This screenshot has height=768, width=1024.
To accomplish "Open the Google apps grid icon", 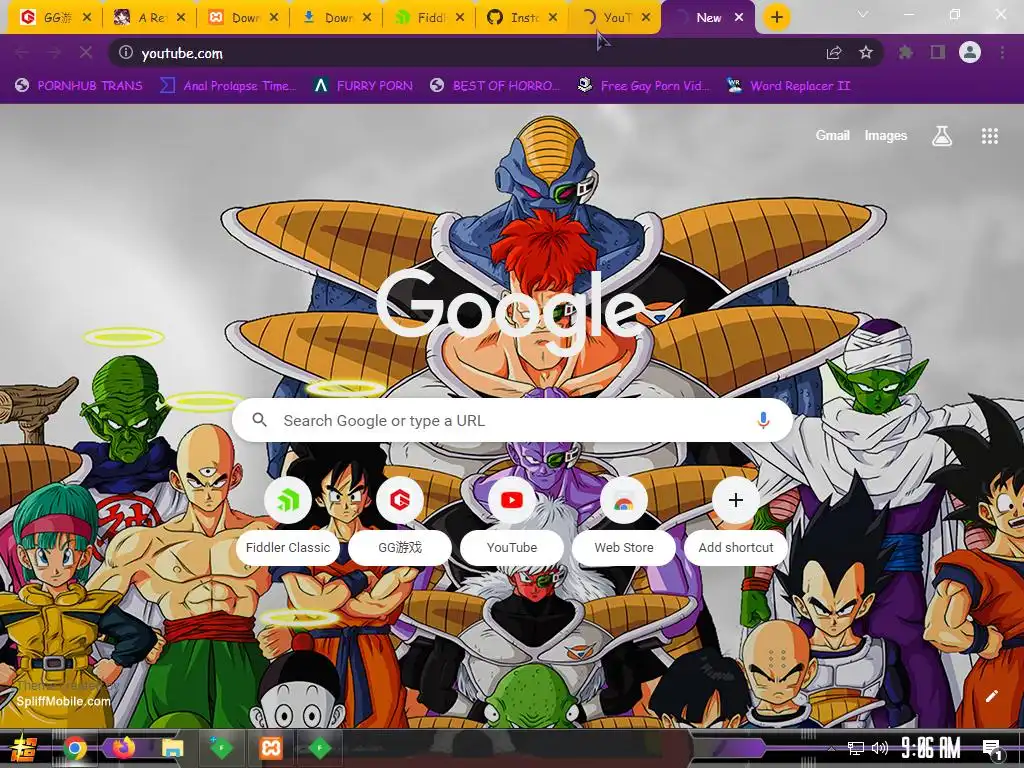I will click(989, 136).
